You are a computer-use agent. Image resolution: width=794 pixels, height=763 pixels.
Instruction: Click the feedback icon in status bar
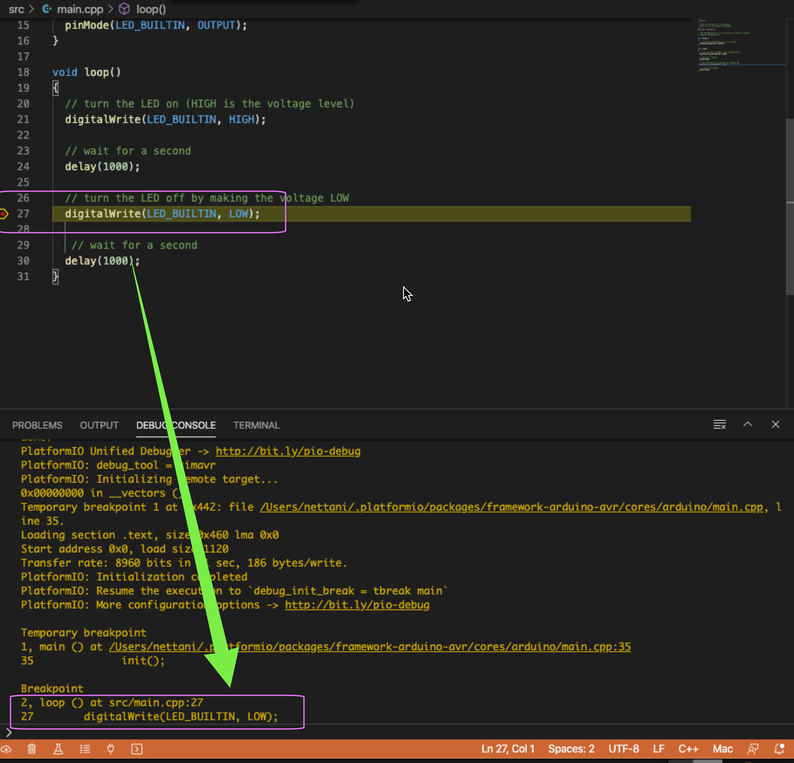[x=753, y=749]
